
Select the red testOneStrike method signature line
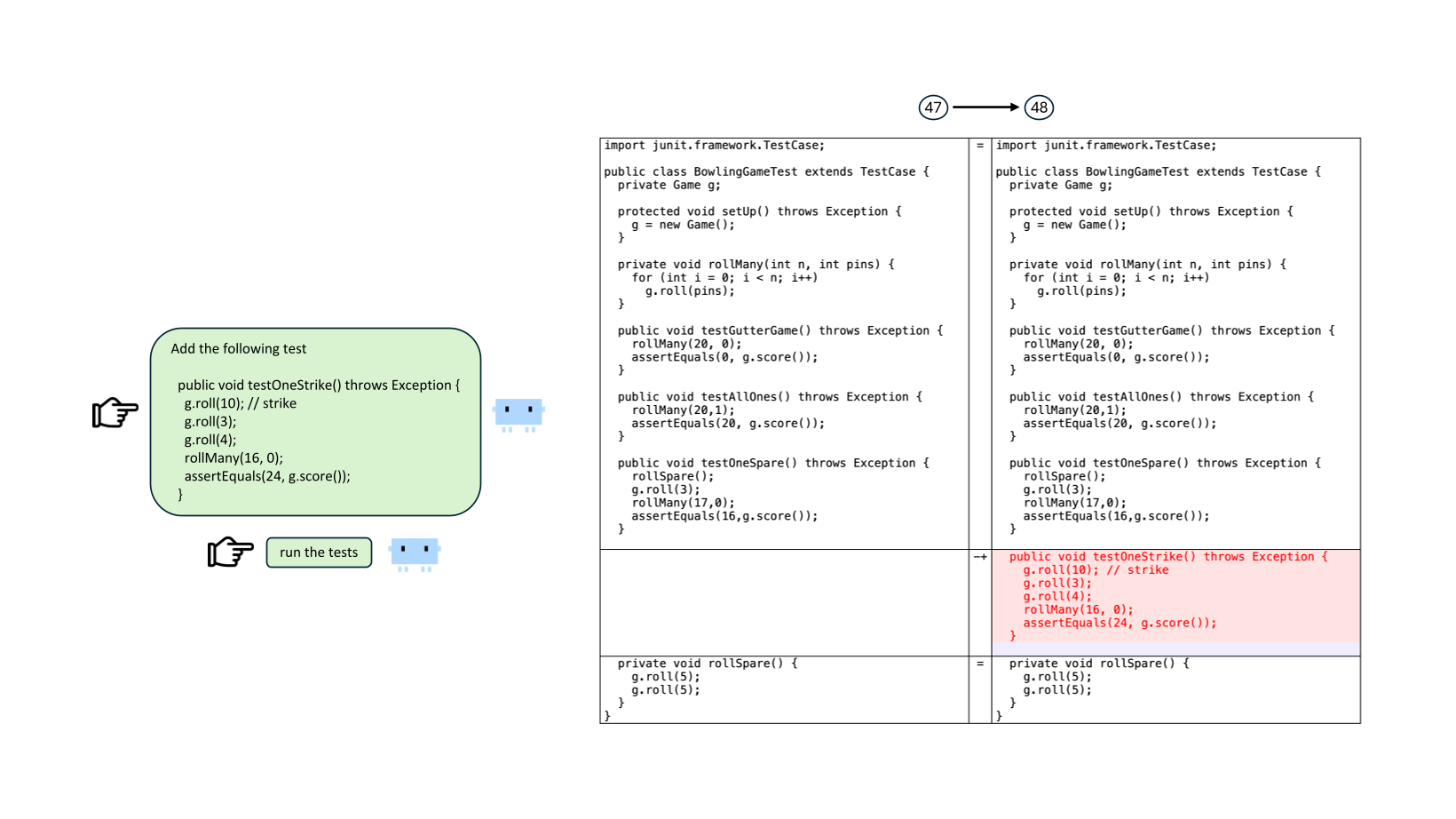(x=1167, y=557)
